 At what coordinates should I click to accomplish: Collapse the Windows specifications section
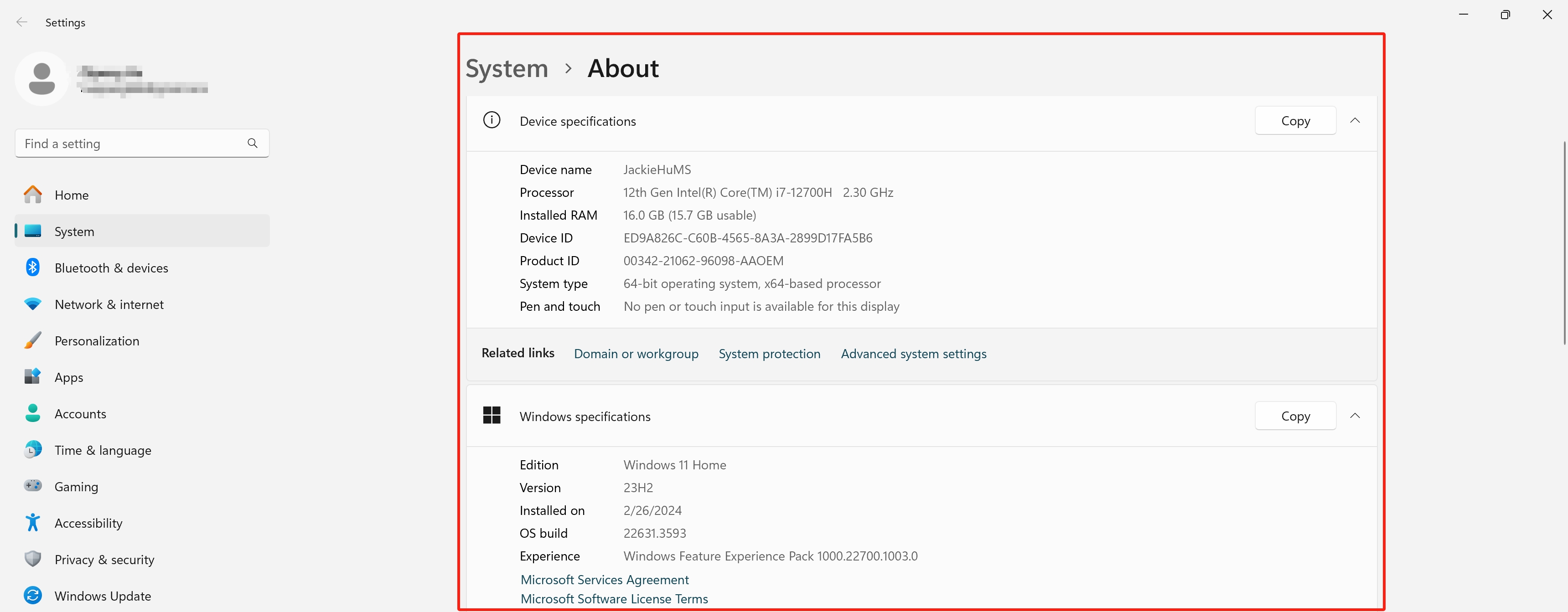click(1354, 416)
